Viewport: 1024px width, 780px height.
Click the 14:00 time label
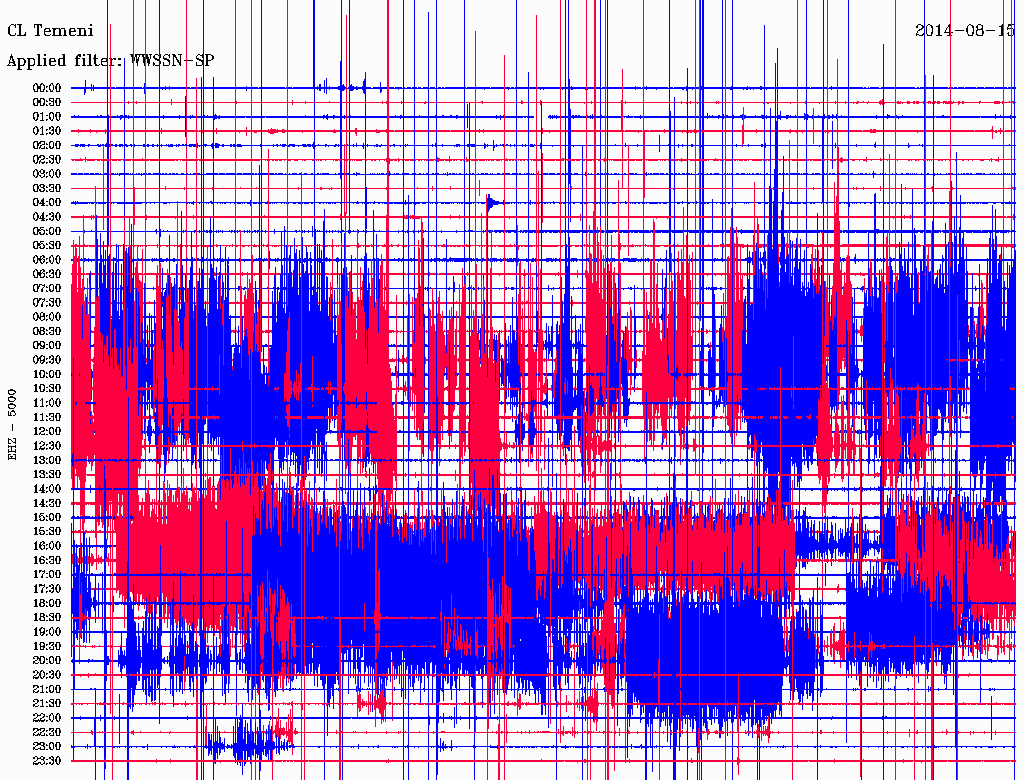point(47,489)
